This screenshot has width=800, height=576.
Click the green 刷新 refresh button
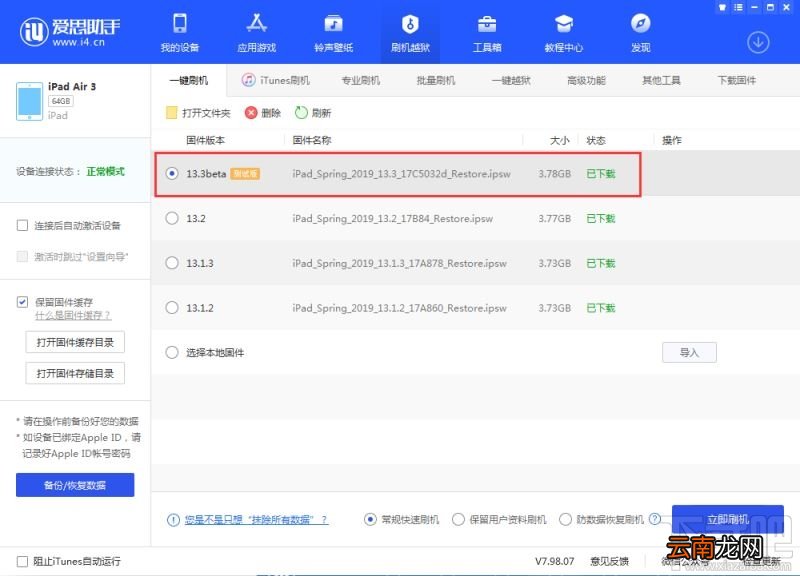click(x=313, y=113)
